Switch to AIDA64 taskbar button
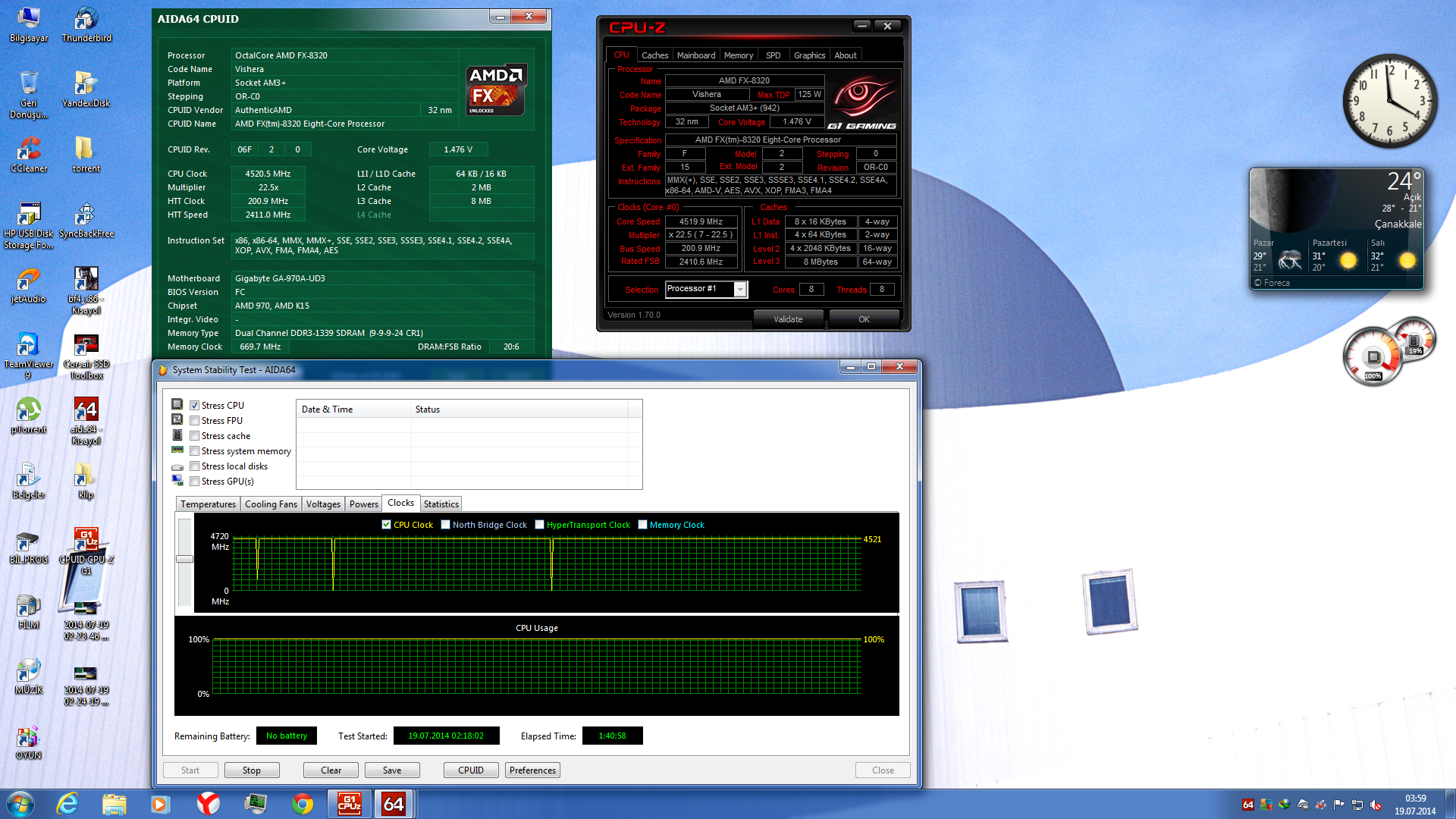Viewport: 1456px width, 819px height. pos(394,804)
